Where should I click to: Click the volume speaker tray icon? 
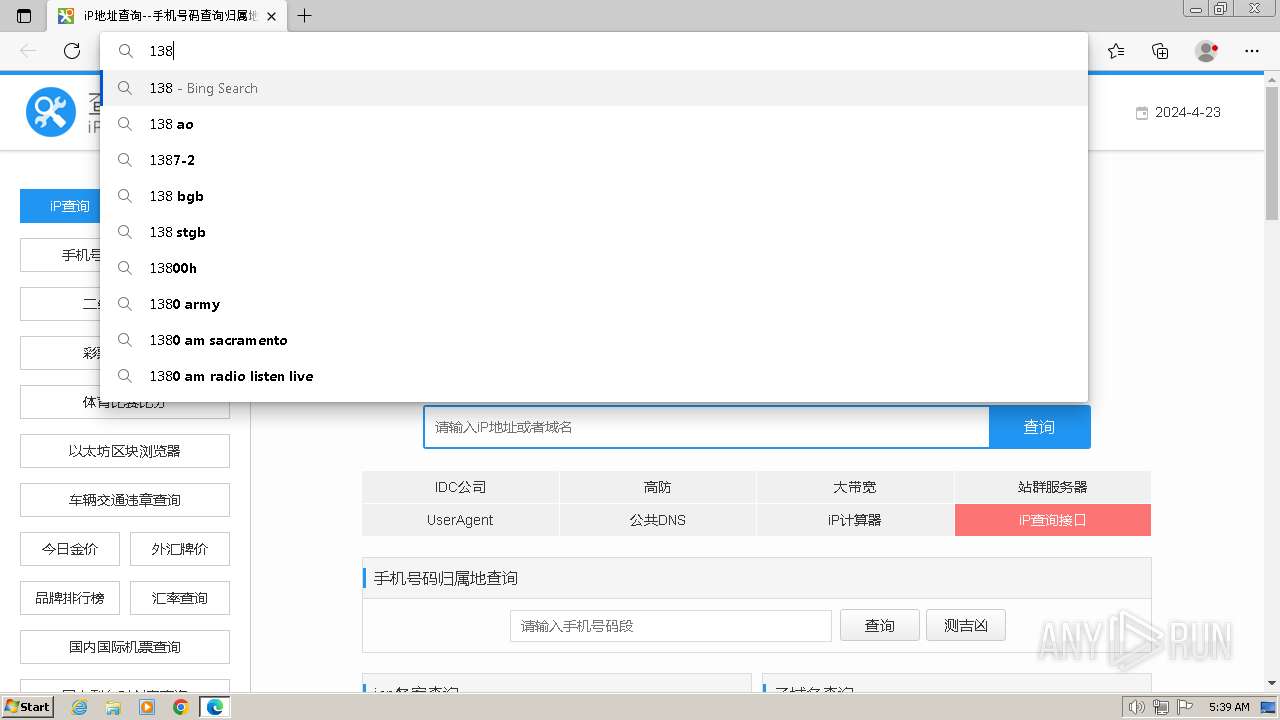(1137, 707)
